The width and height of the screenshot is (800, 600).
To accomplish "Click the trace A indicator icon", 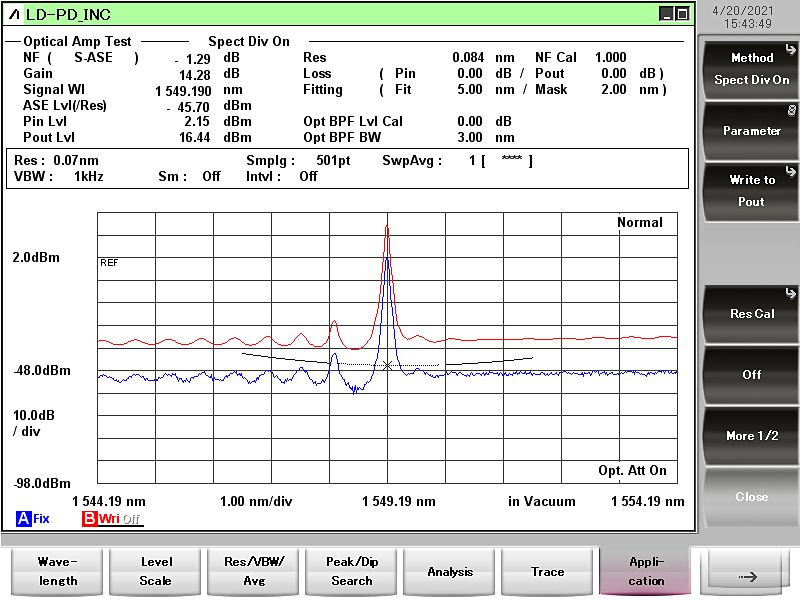I will [x=23, y=519].
